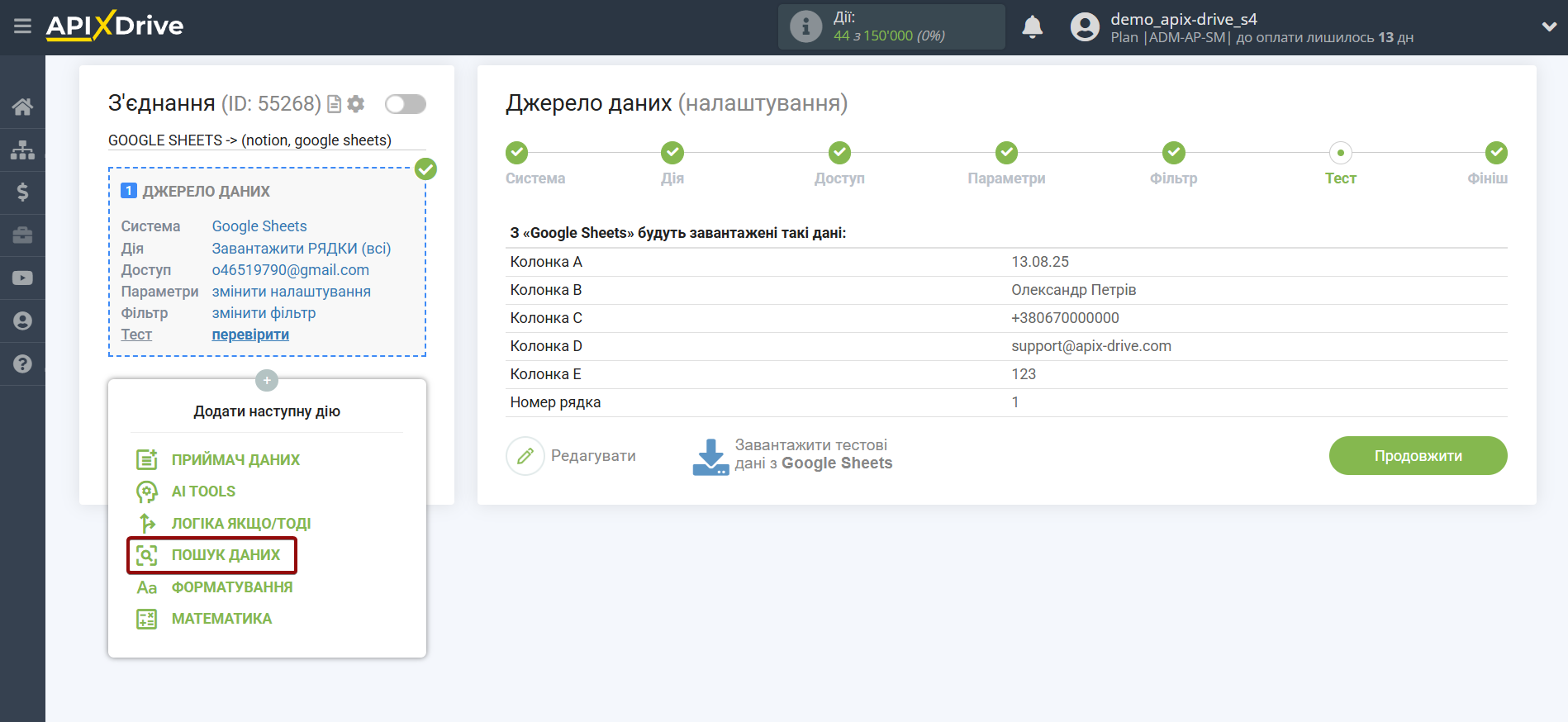Open the notifications bell
1568x722 pixels.
[x=1032, y=27]
